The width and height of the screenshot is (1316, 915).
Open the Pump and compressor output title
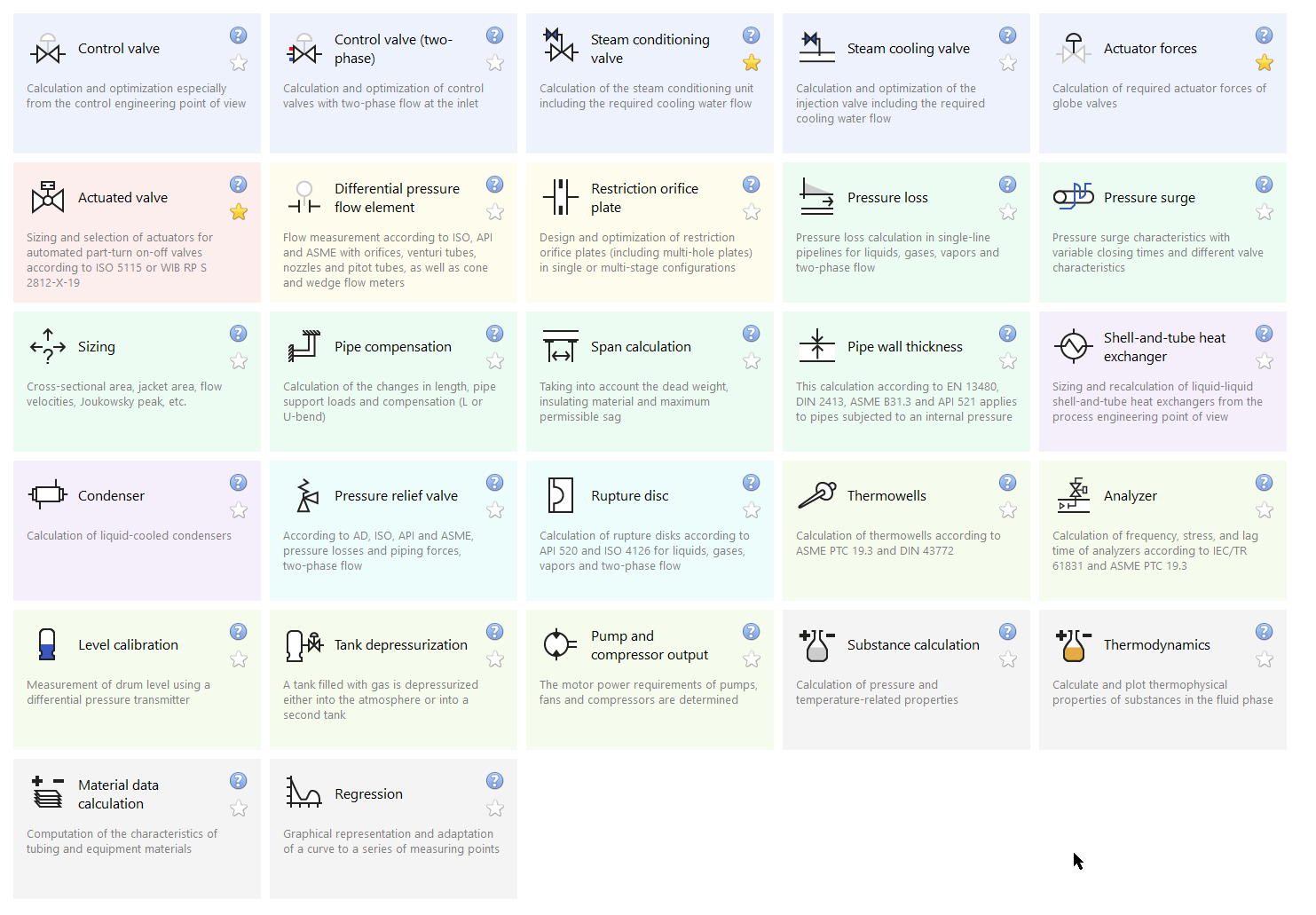(650, 645)
